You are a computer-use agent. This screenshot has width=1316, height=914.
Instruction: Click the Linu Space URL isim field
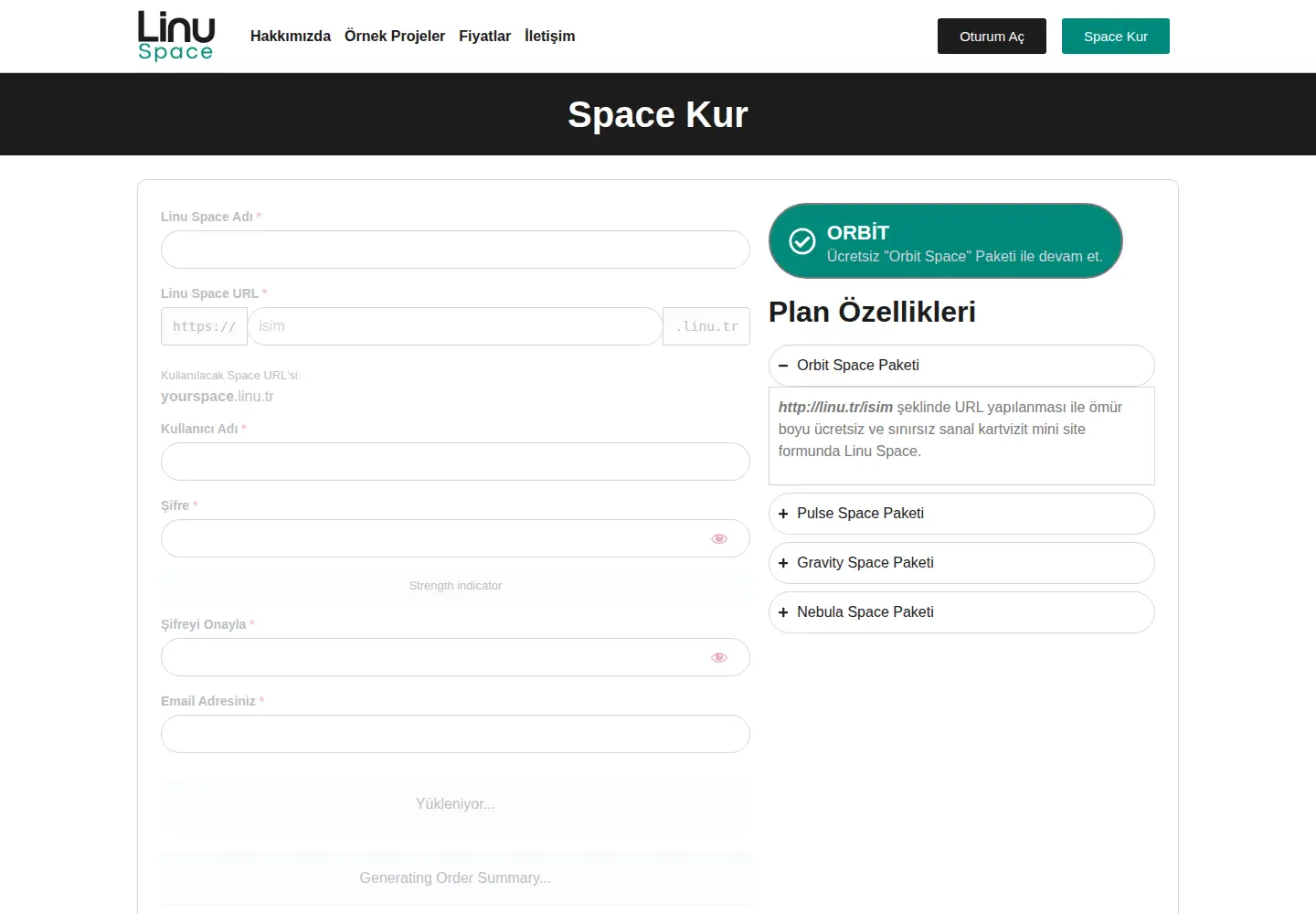[x=455, y=326]
